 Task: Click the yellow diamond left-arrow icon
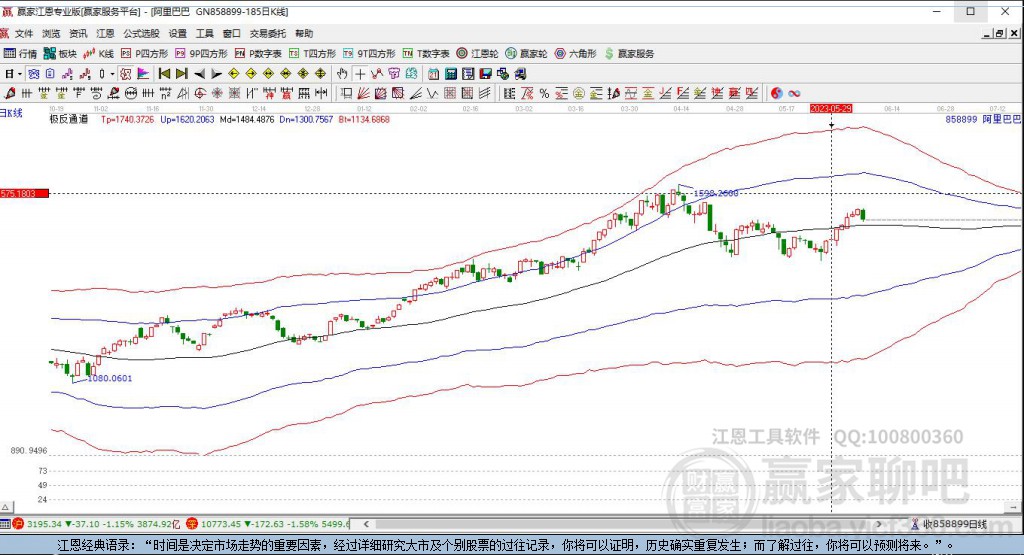point(234,74)
